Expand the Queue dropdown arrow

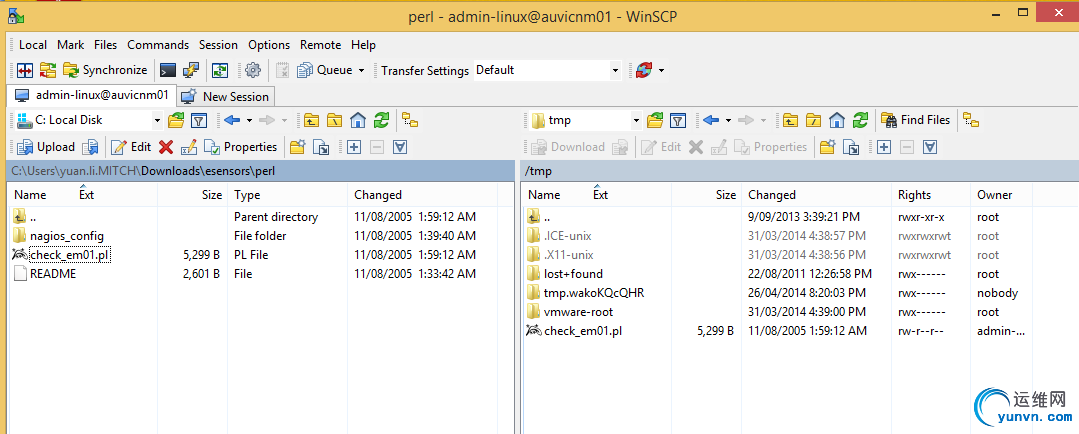pyautogui.click(x=361, y=70)
